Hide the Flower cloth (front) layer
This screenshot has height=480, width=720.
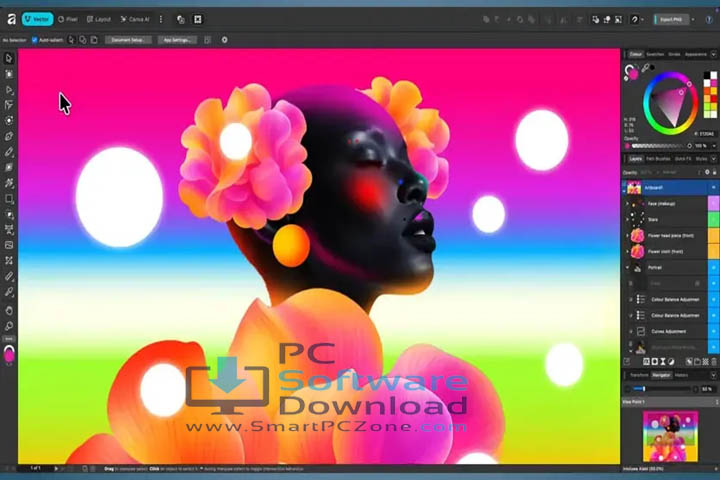point(714,251)
